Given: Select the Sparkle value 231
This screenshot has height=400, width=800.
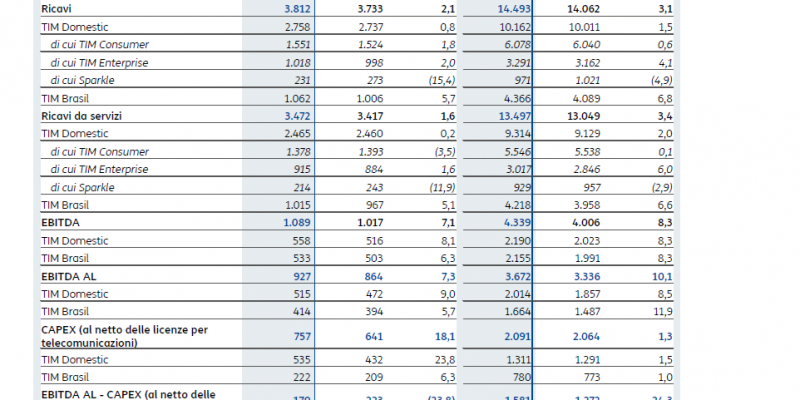Looking at the screenshot, I should 302,81.
